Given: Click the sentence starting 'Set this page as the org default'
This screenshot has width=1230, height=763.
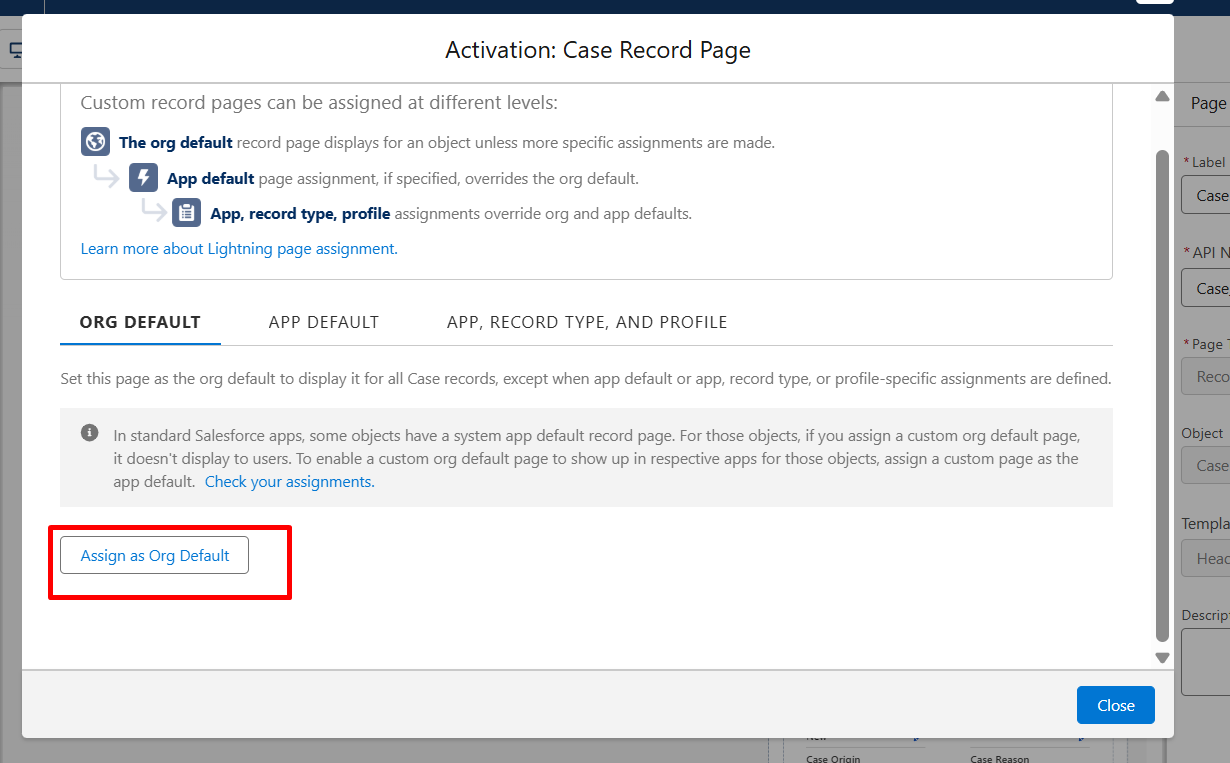Looking at the screenshot, I should point(586,379).
